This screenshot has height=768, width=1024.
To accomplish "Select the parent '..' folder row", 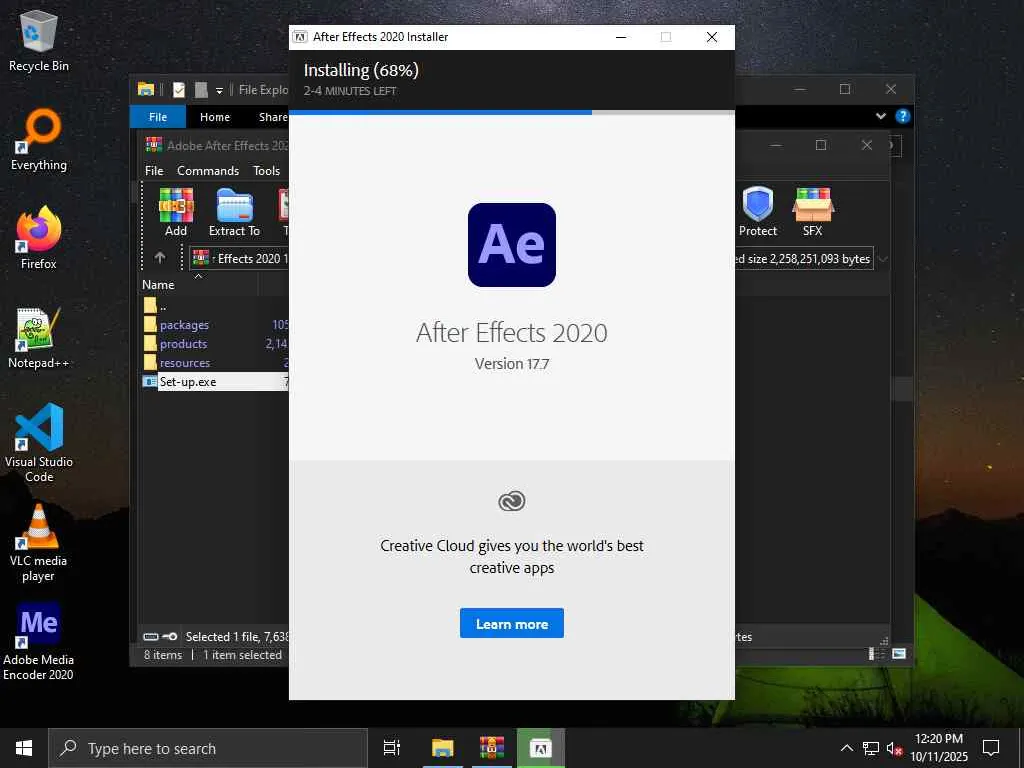I will (215, 306).
